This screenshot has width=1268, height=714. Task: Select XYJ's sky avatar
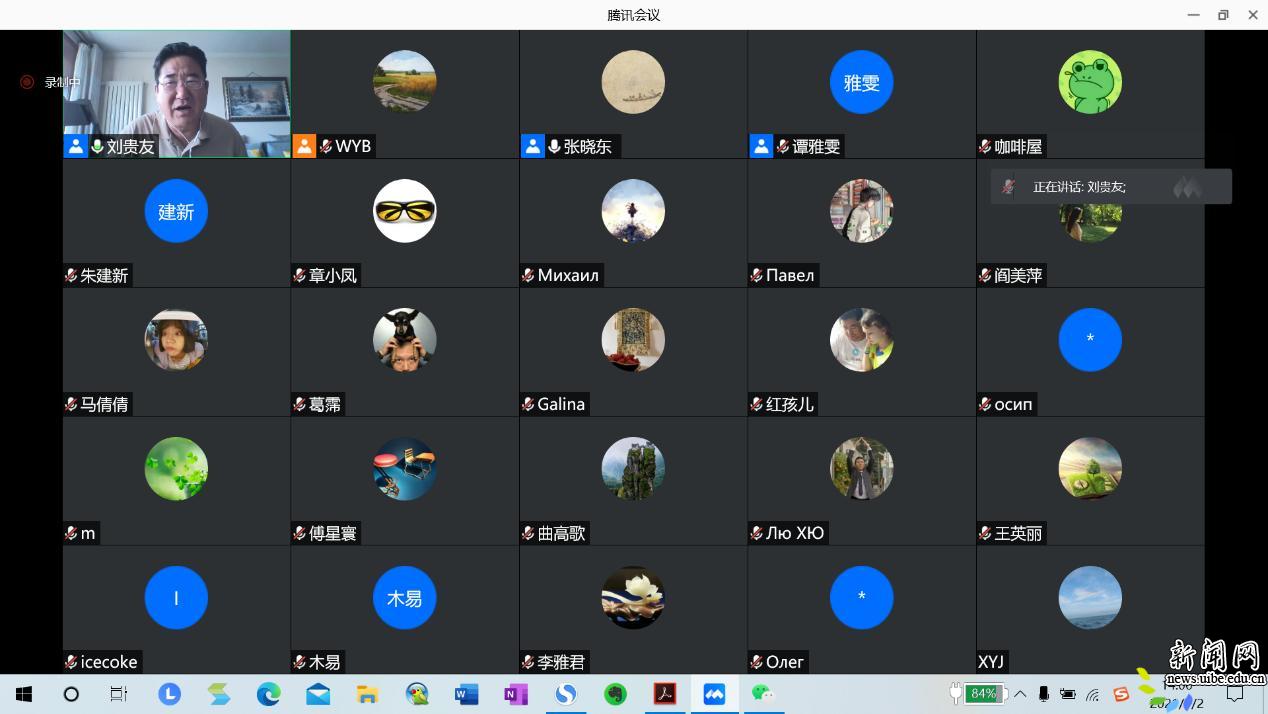[1090, 598]
